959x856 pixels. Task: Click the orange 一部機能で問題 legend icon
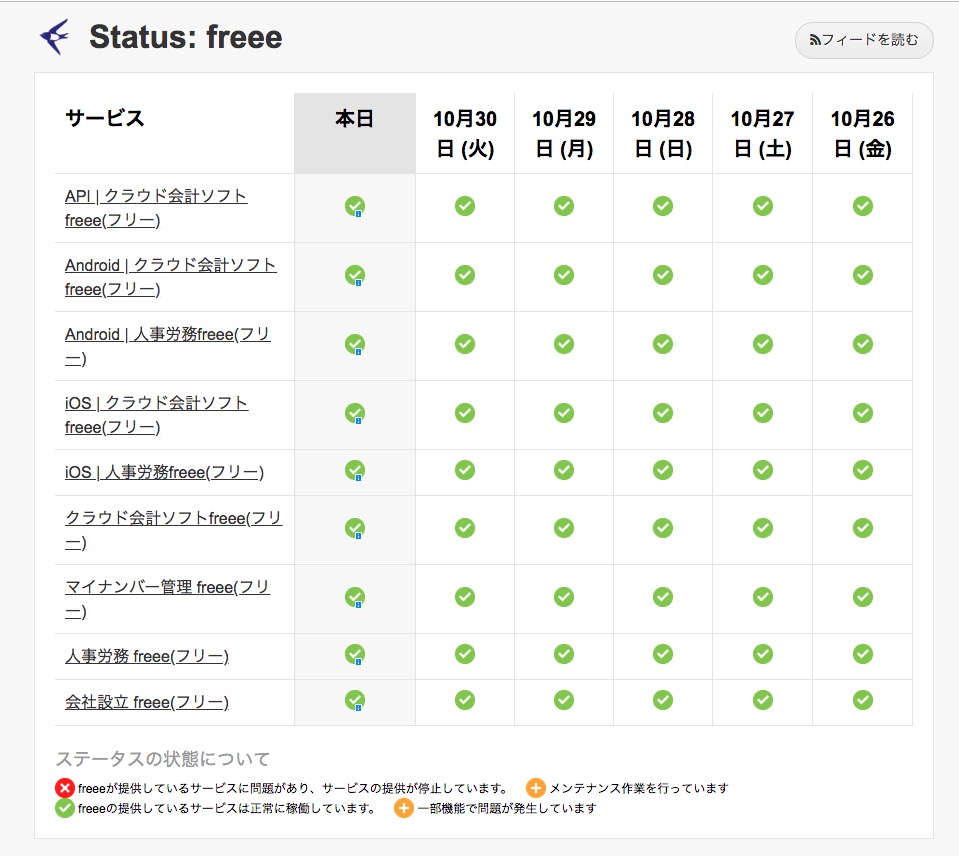pyautogui.click(x=404, y=808)
